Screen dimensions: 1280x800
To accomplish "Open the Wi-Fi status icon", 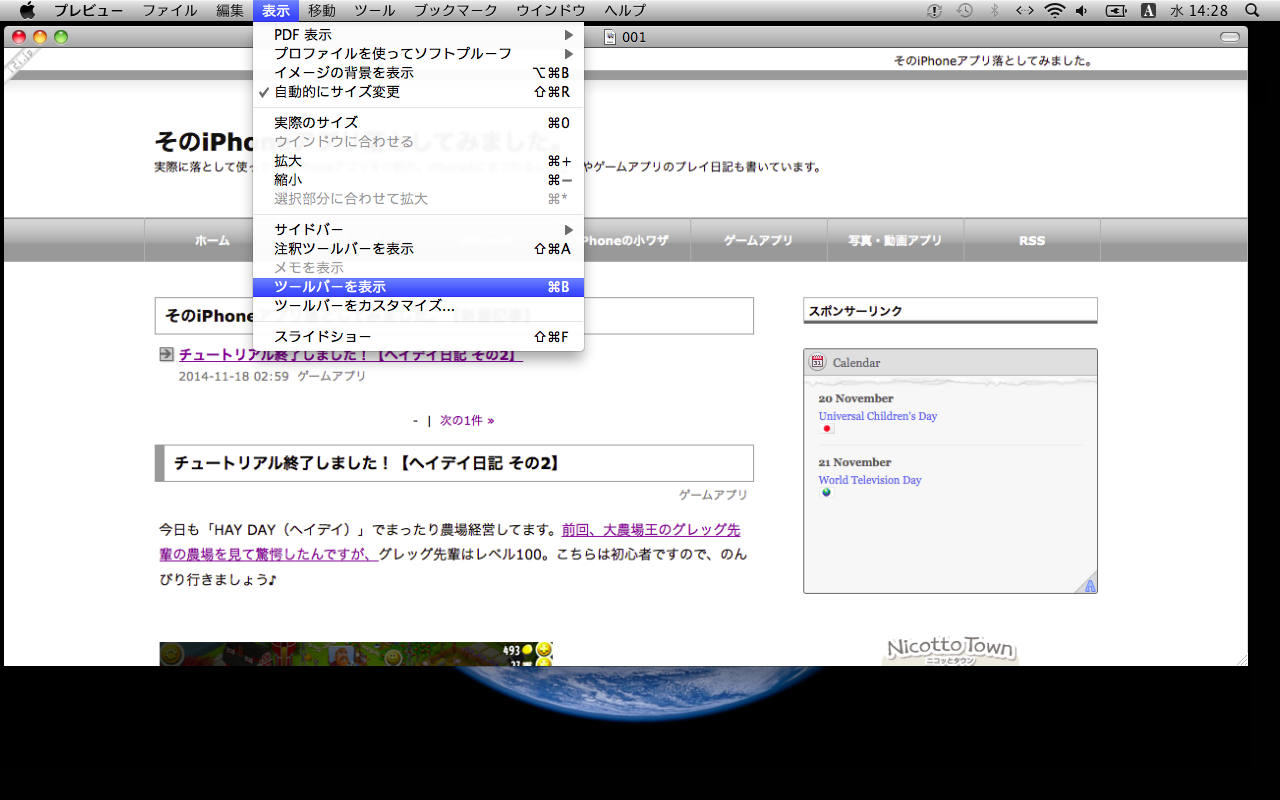I will coord(1054,10).
